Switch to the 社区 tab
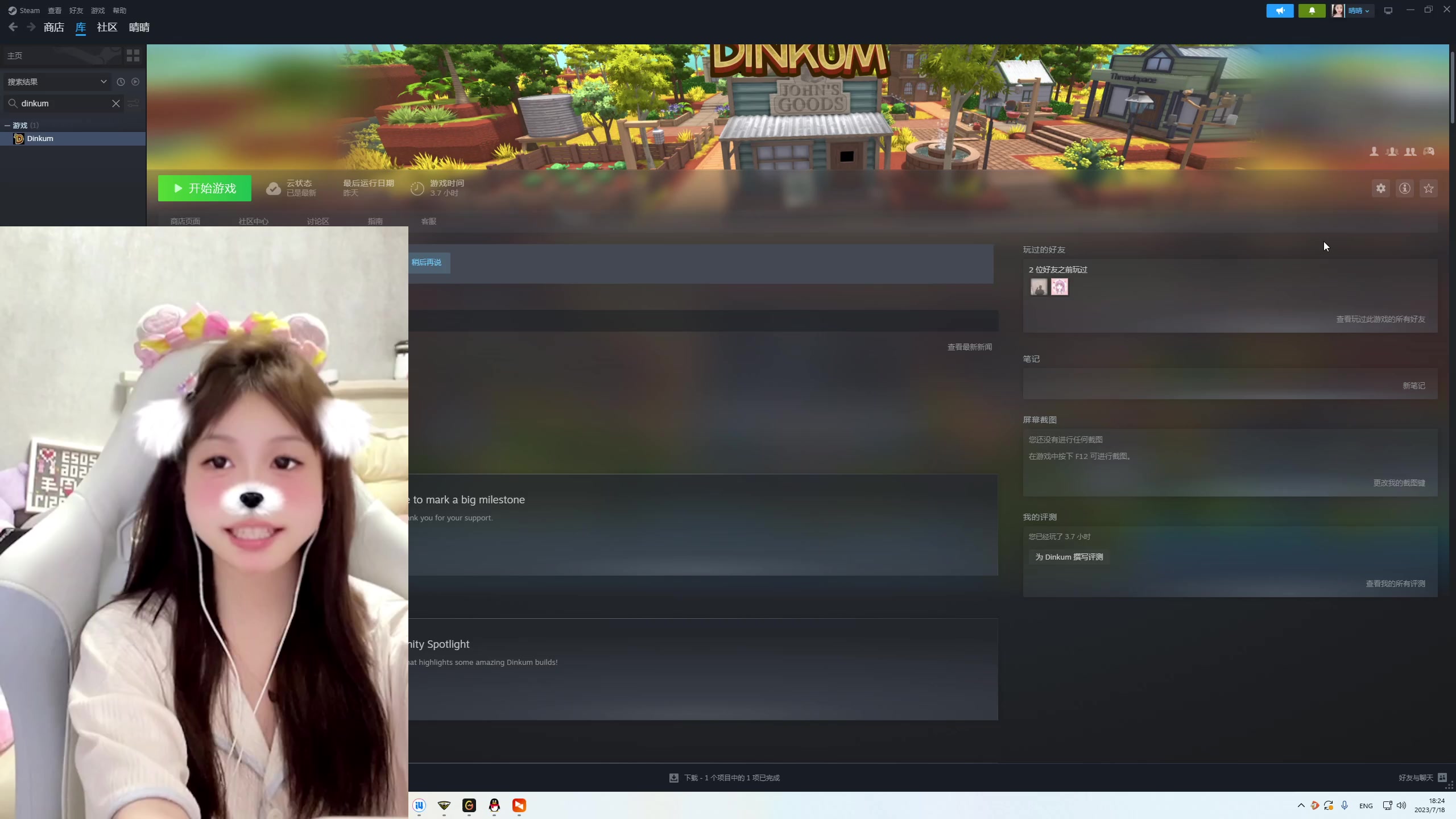The height and width of the screenshot is (819, 1456). (x=107, y=27)
